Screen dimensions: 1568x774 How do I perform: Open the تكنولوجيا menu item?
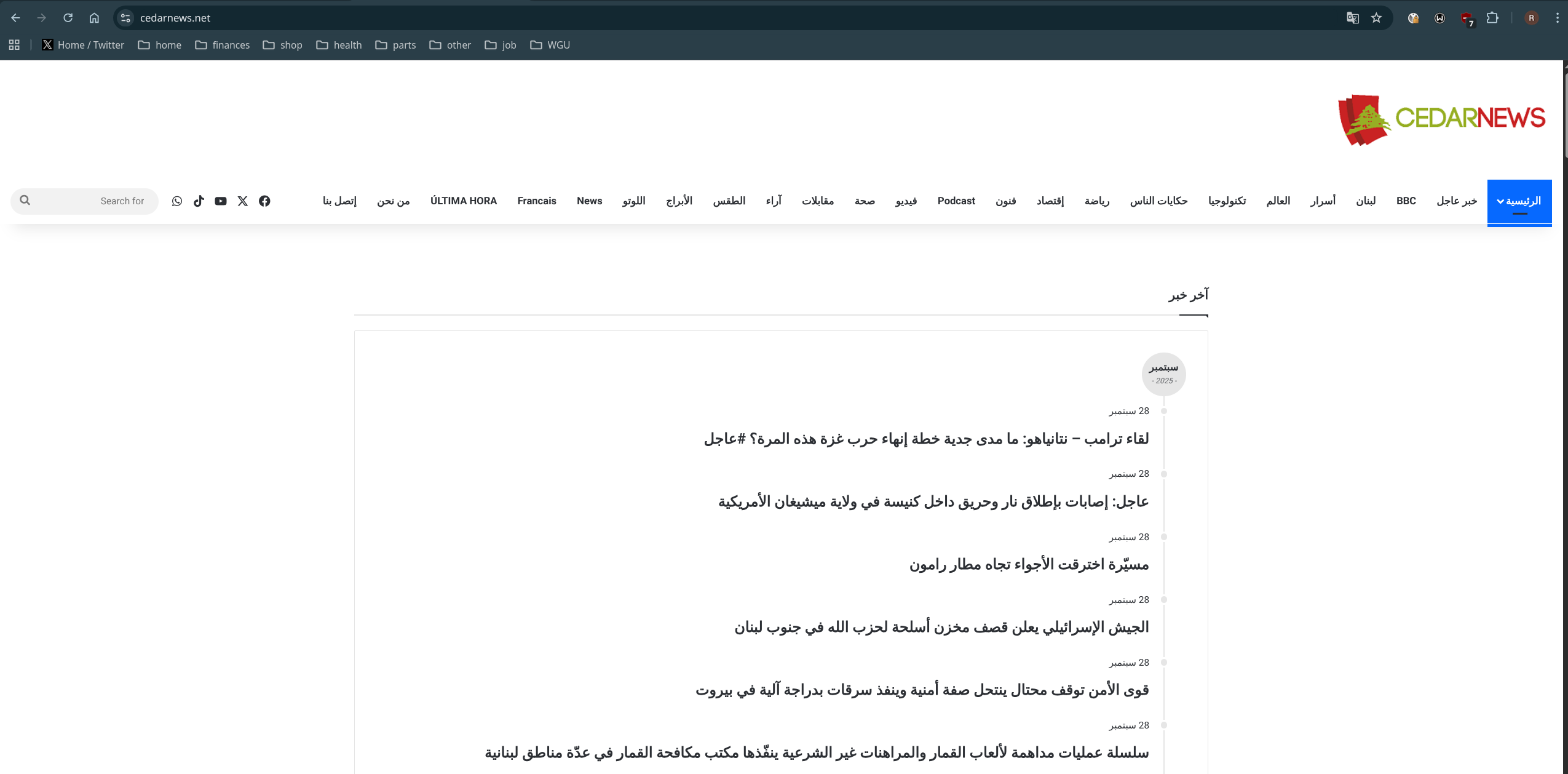1227,201
